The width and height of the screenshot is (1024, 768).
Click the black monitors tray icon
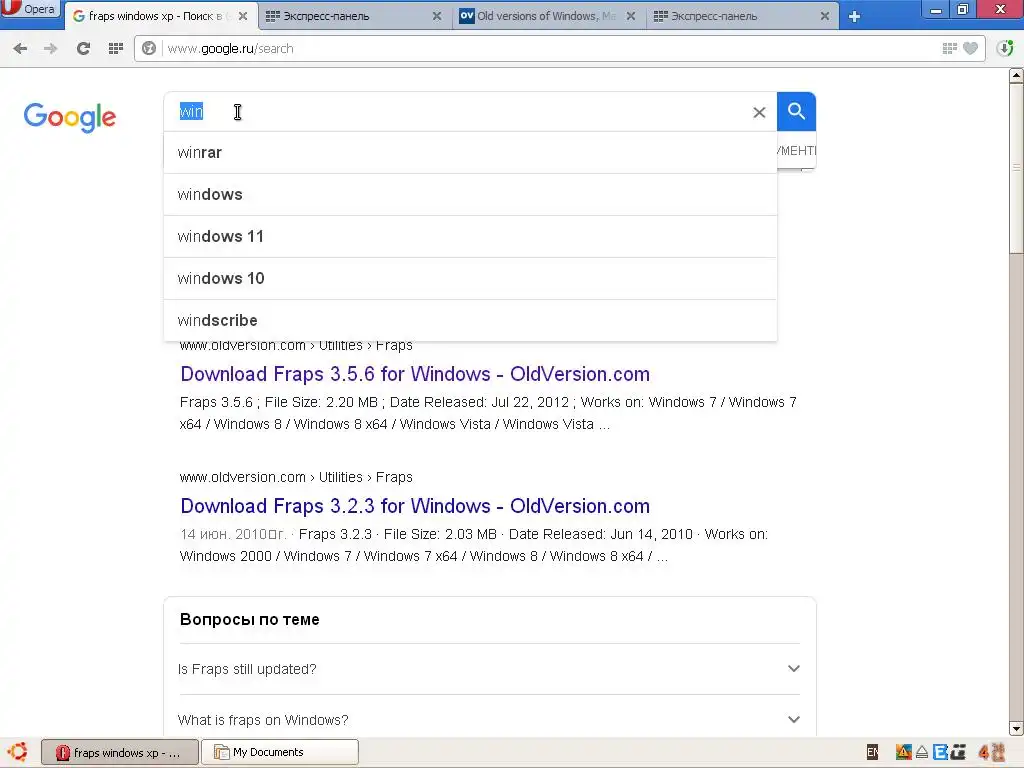958,752
